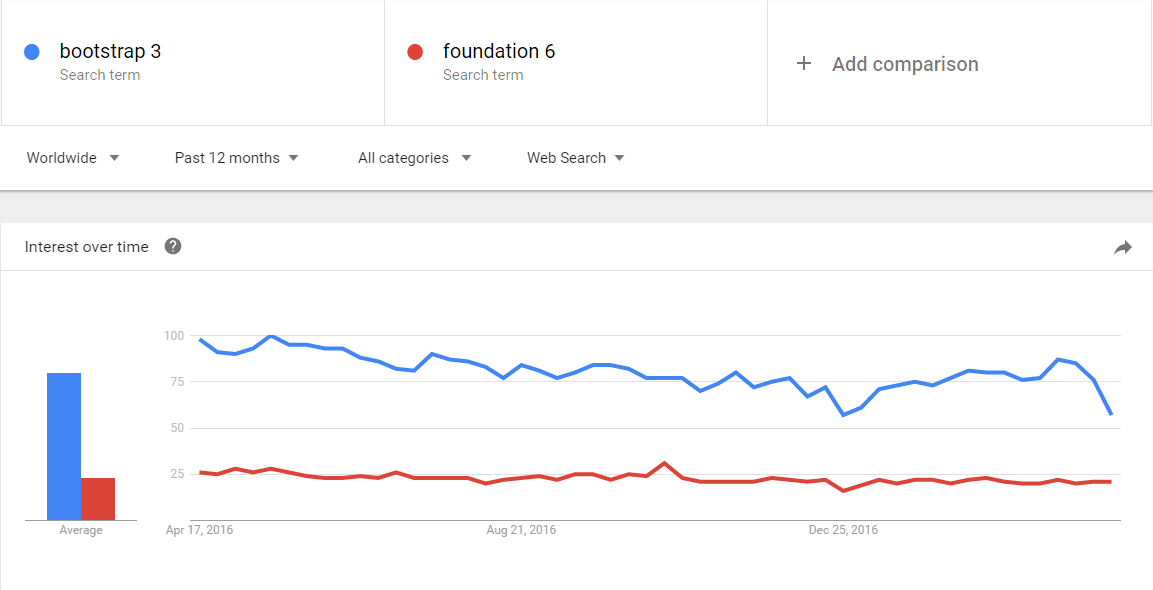Click the Apr 17, 2016 axis label

click(199, 530)
